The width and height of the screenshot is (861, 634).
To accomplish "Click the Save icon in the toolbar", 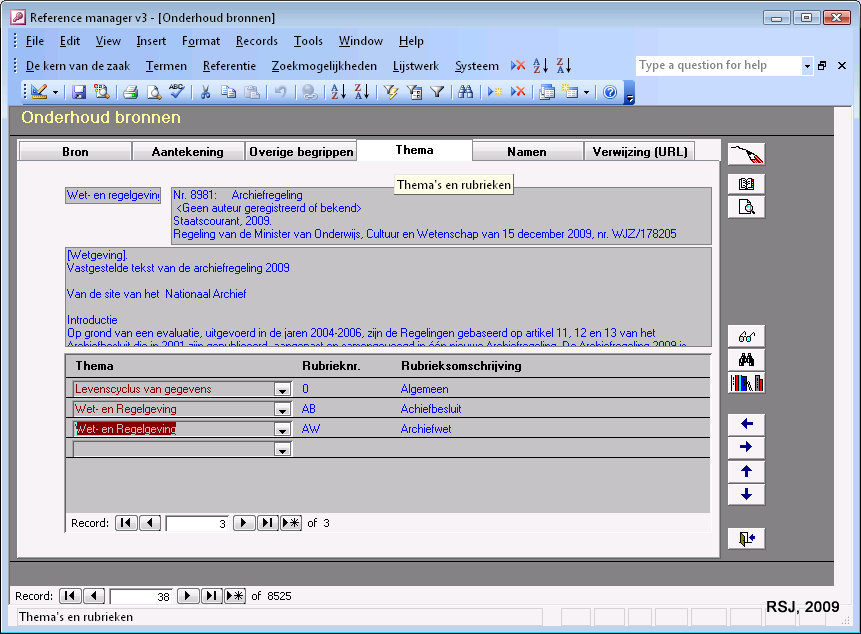I will [79, 92].
